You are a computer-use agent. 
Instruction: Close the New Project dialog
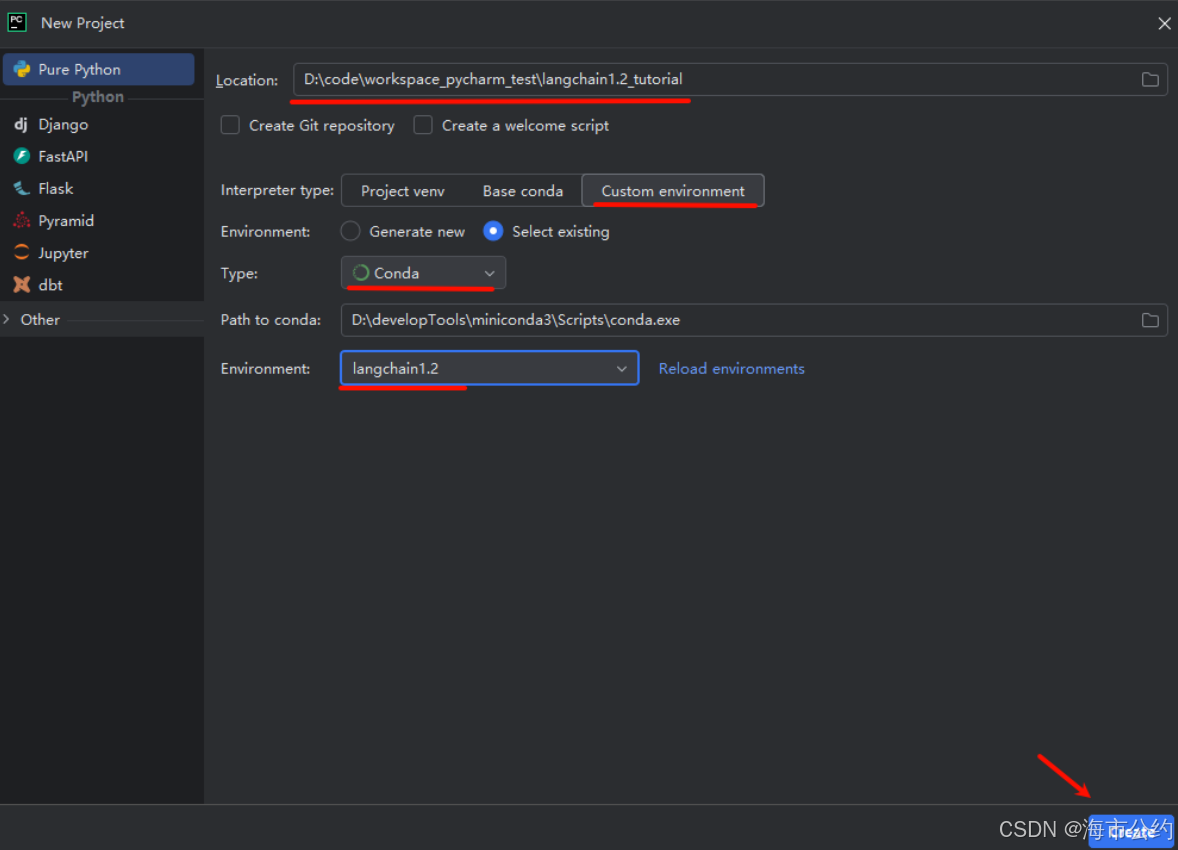click(x=1164, y=23)
